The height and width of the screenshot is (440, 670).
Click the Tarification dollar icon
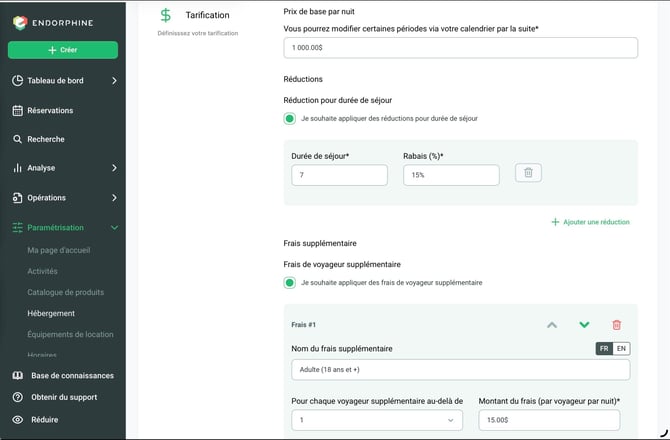coord(165,15)
